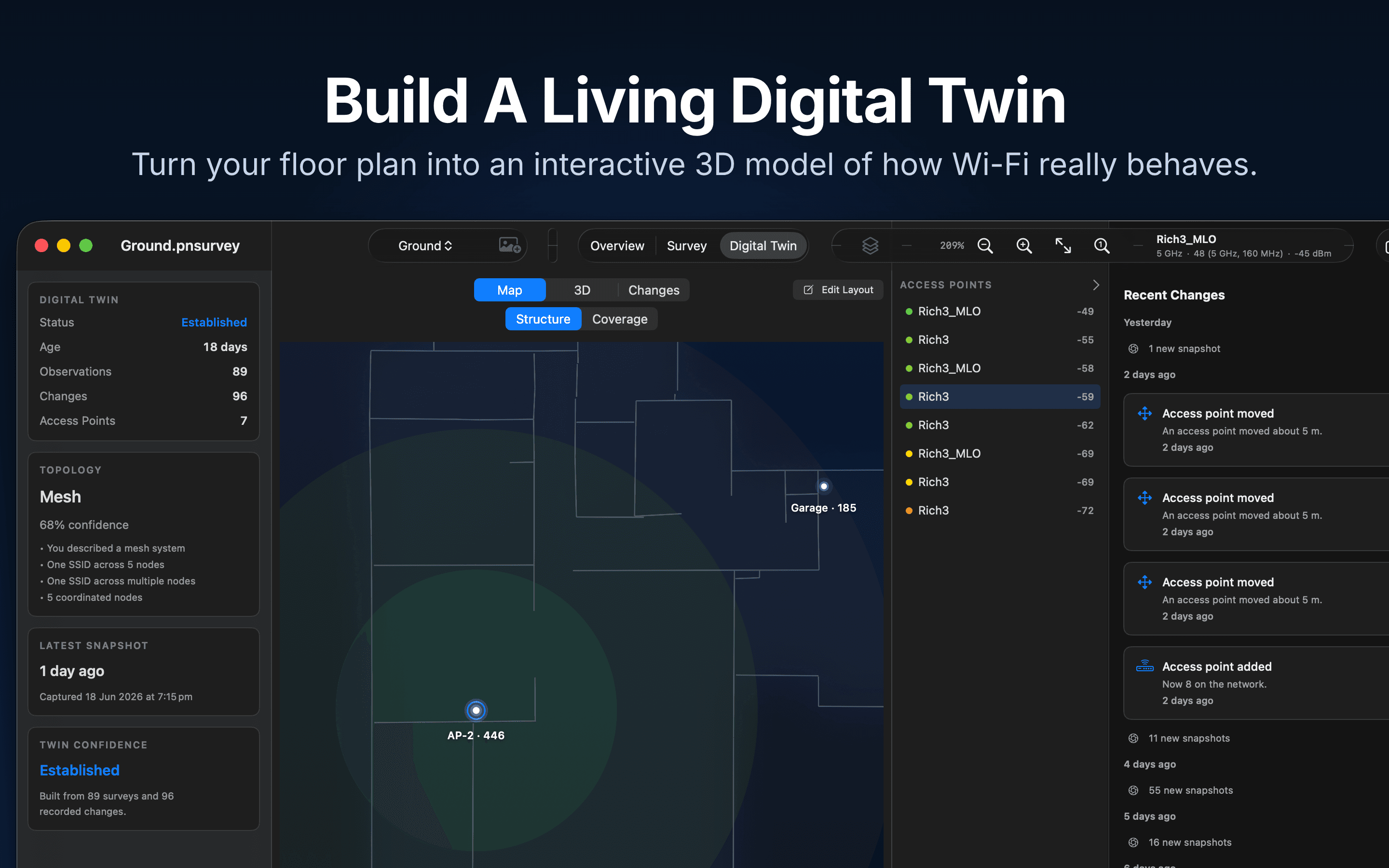Open the Ground floor selector dropdown
1389x868 pixels.
[425, 246]
